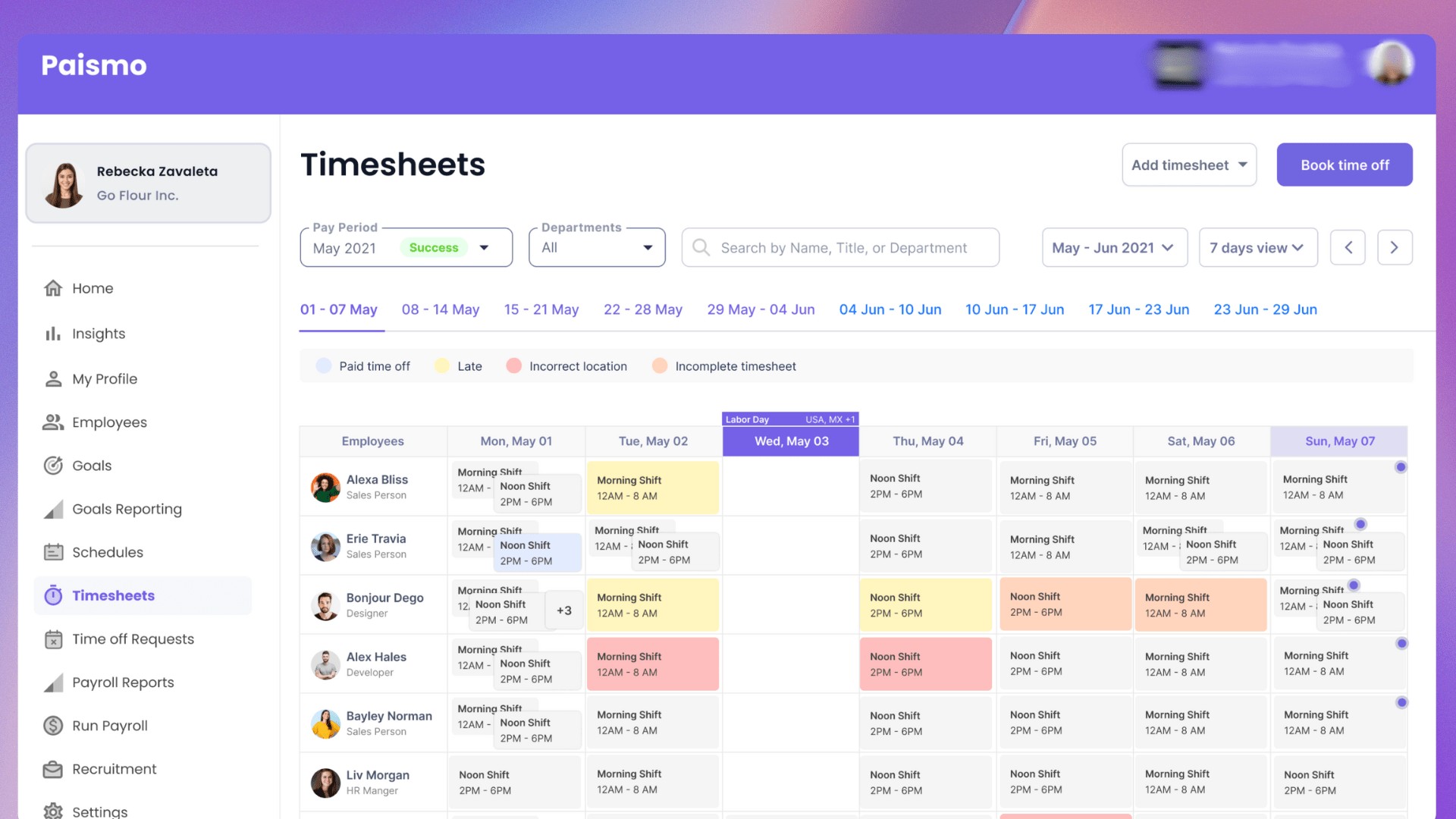This screenshot has height=819, width=1456.
Task: Go to previous week with left chevron
Action: click(x=1348, y=247)
